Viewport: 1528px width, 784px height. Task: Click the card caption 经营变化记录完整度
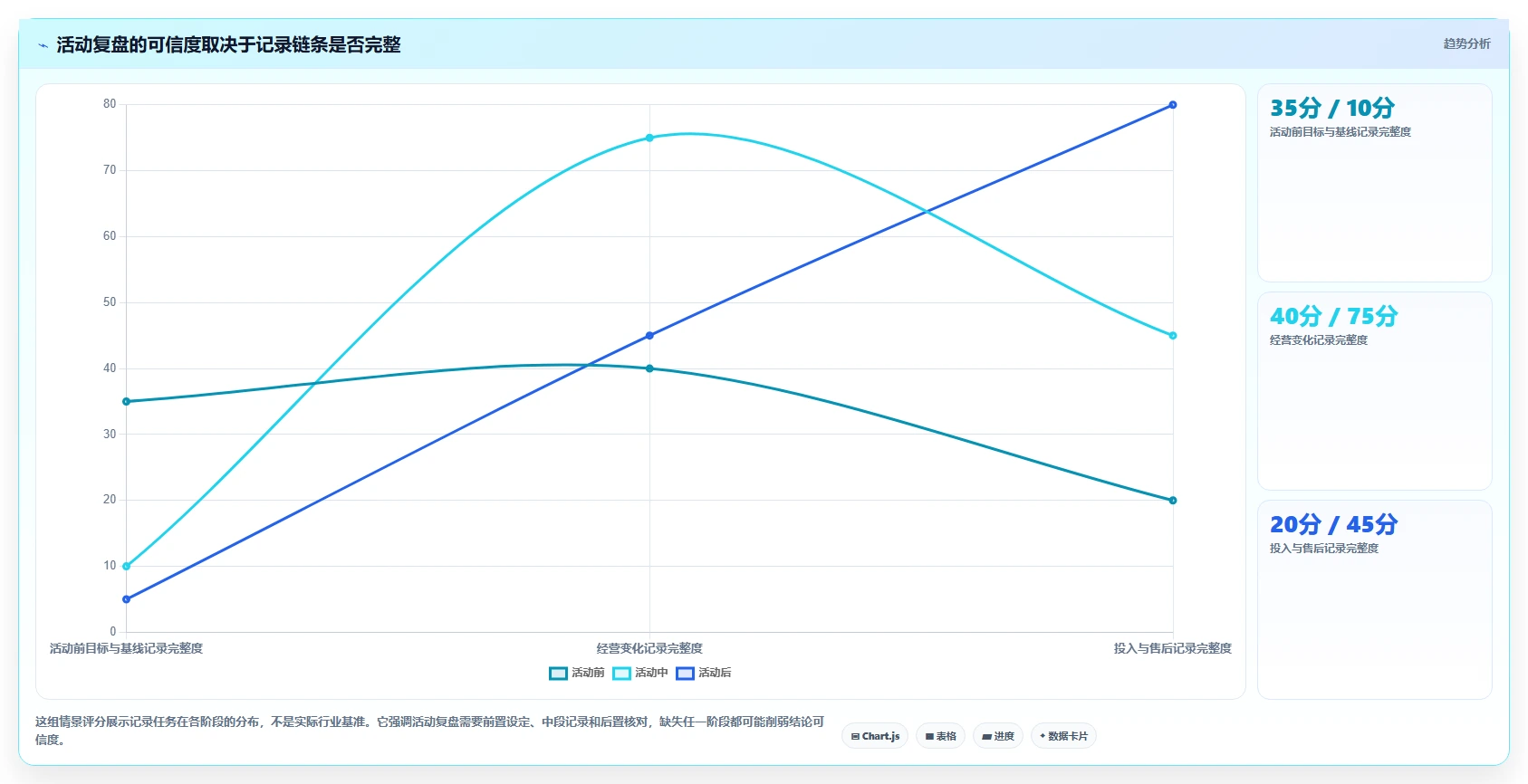tap(1319, 340)
